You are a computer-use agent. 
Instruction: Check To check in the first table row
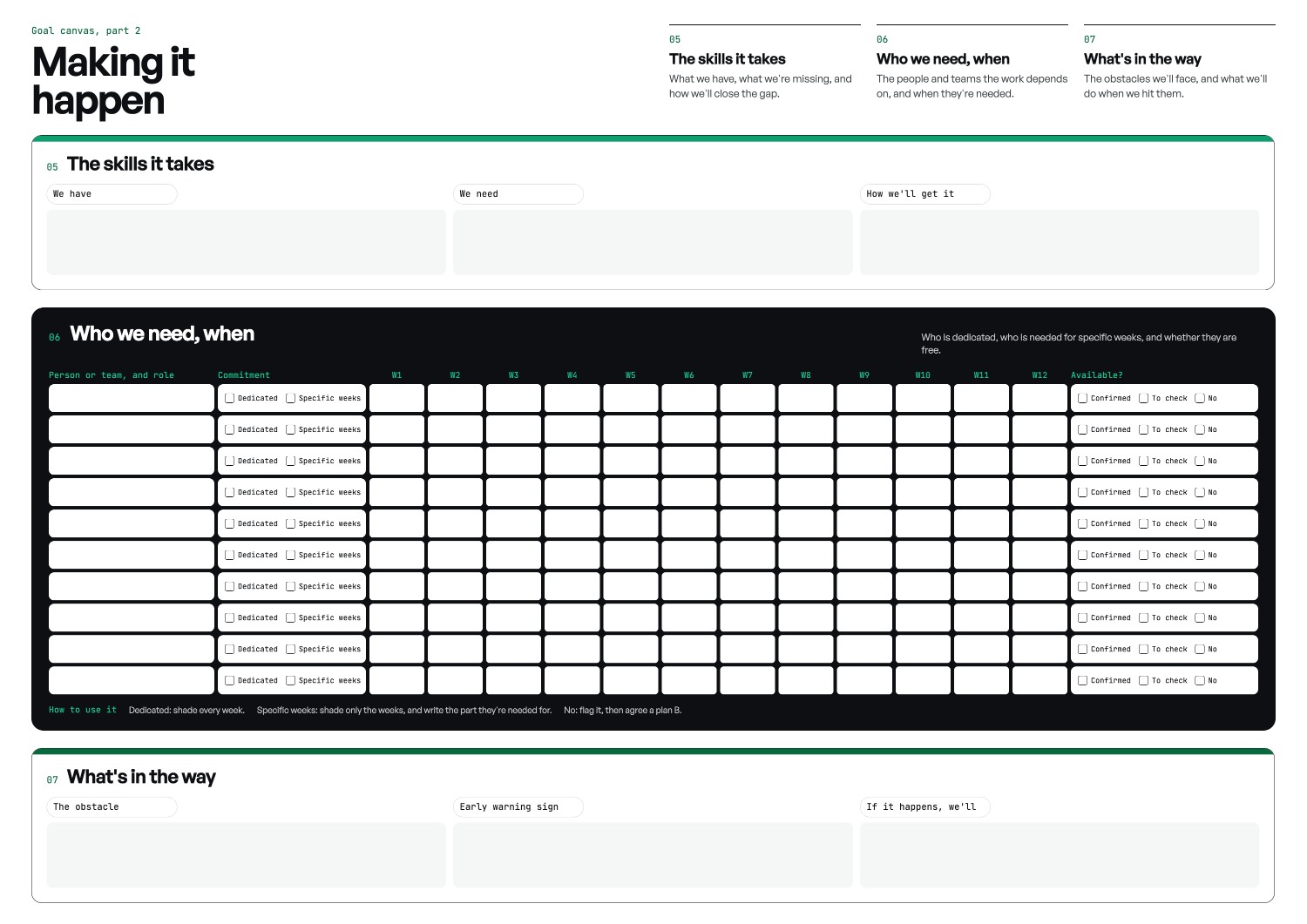pos(1144,398)
